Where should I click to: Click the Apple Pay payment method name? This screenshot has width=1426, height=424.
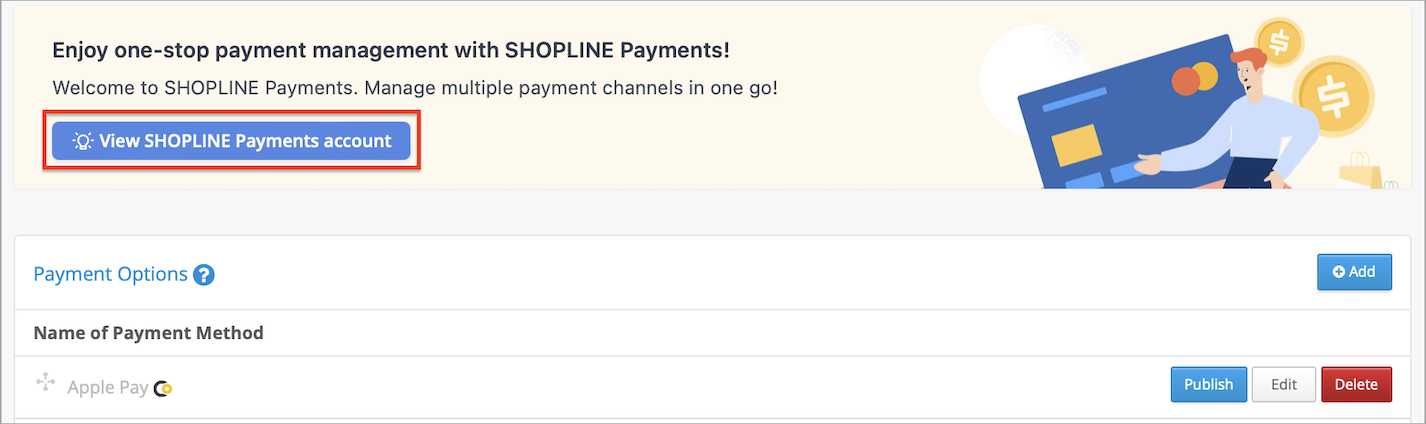coord(108,387)
